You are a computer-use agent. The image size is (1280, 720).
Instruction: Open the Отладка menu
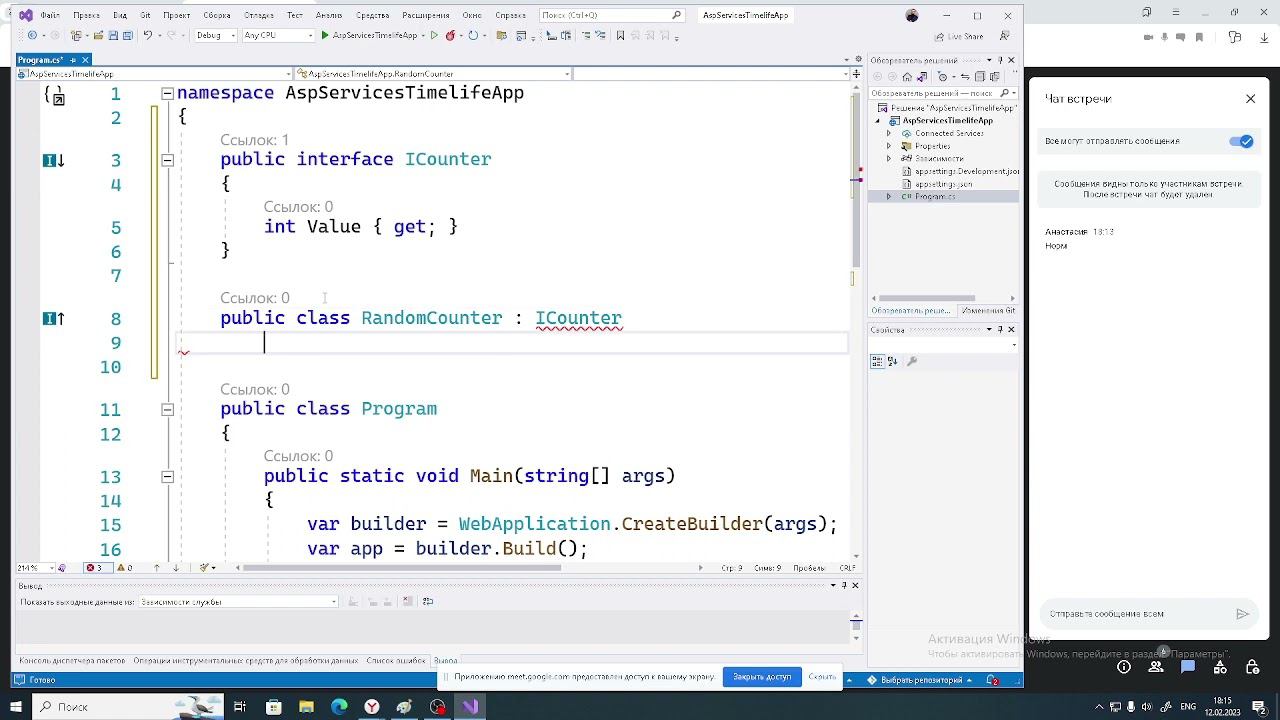click(259, 15)
